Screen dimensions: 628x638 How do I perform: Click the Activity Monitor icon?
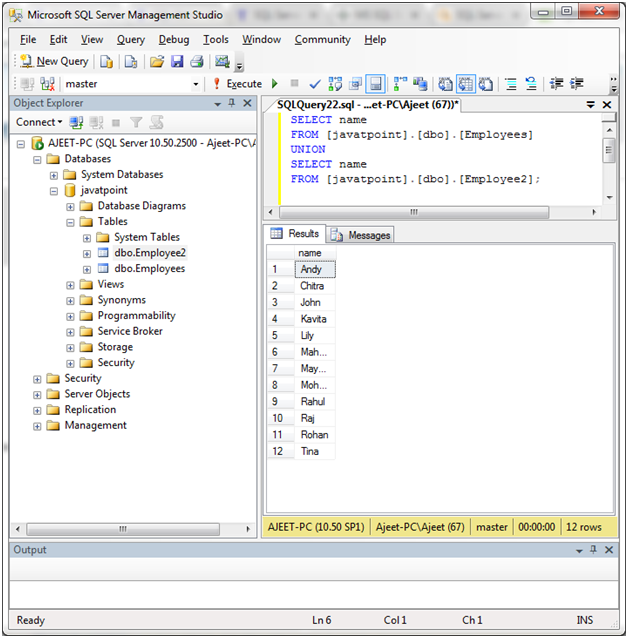(222, 61)
